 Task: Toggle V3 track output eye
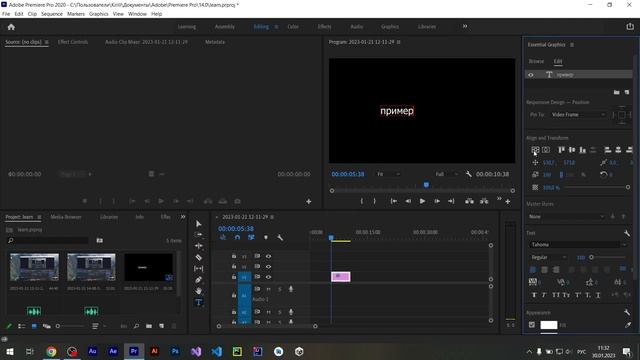click(x=269, y=256)
